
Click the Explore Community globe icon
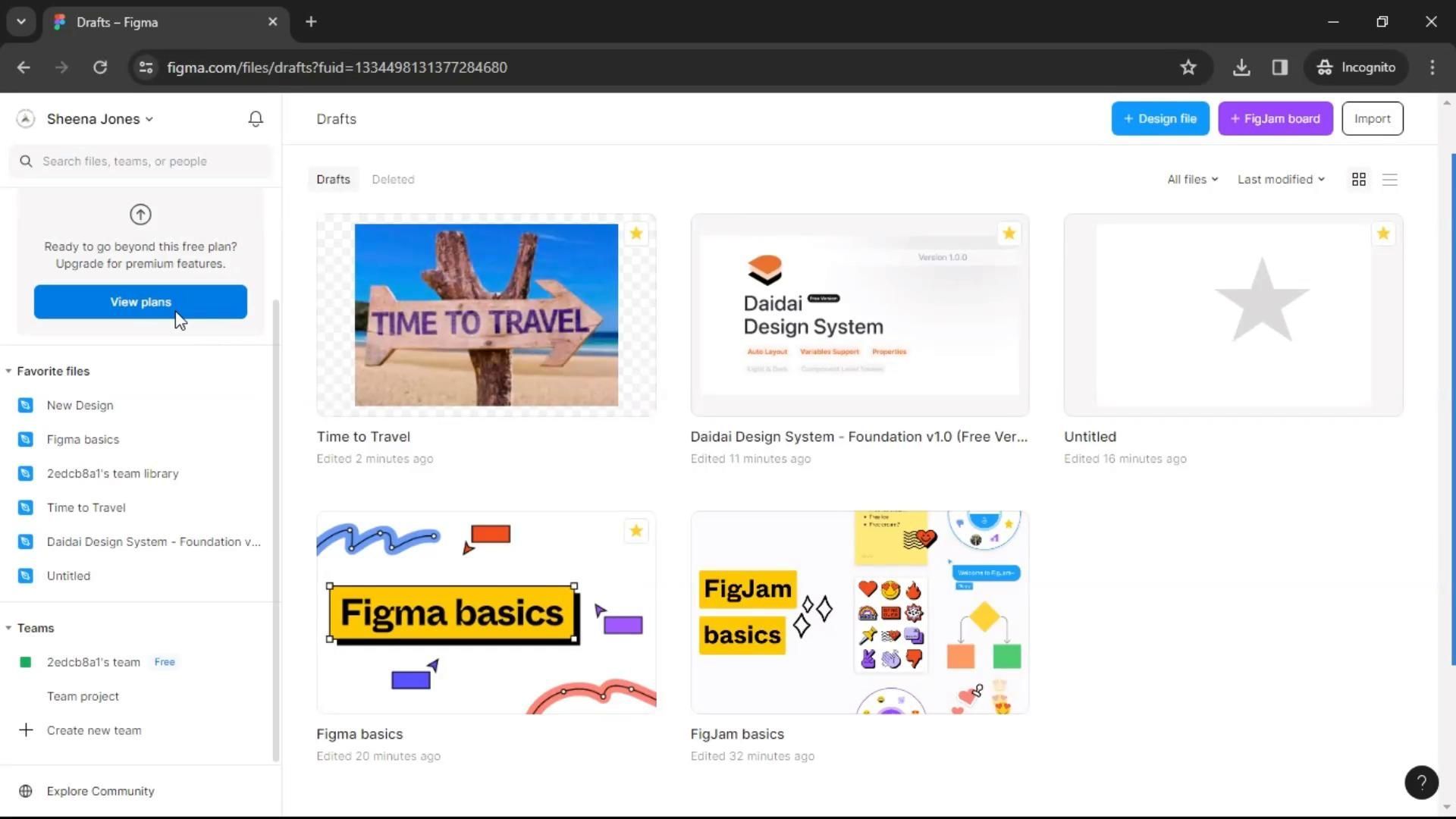[x=26, y=791]
